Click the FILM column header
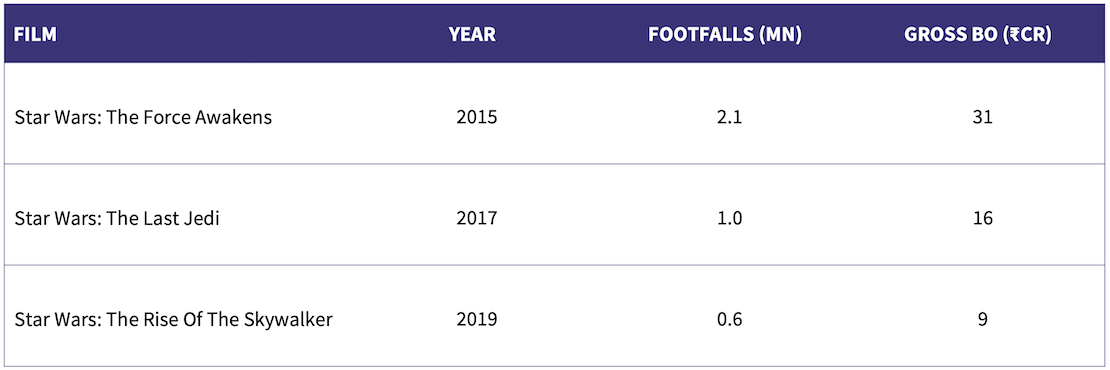This screenshot has width=1110, height=370. 35,35
